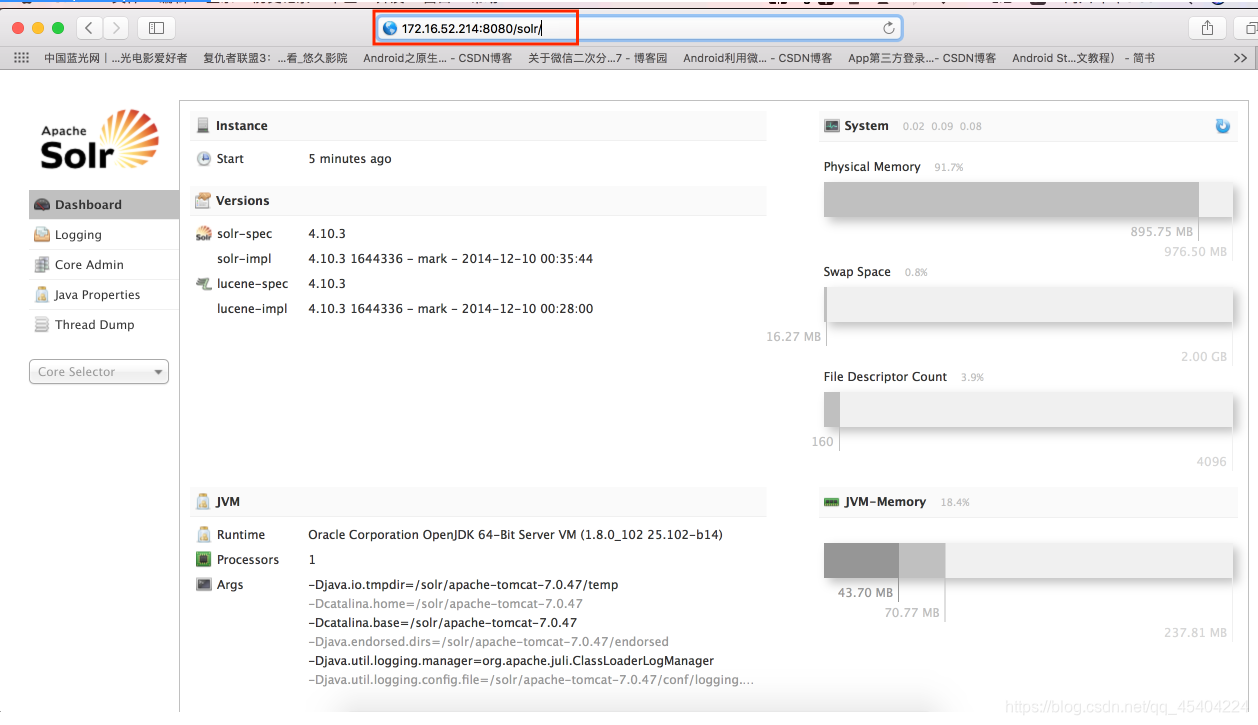Click the Java Properties icon
Screen dimensions: 1258x725
[x=42, y=294]
